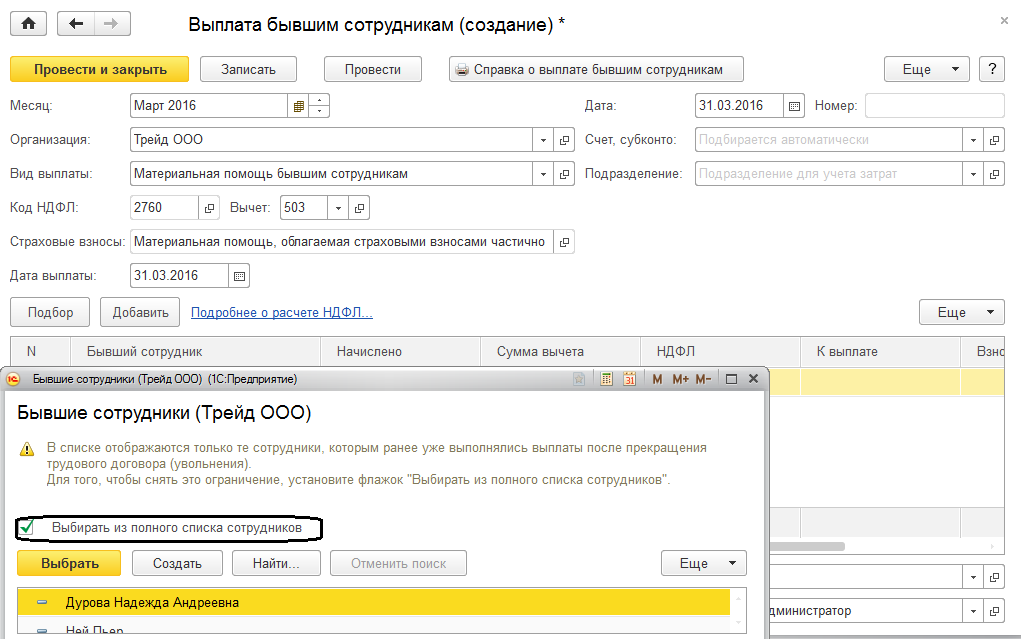This screenshot has width=1021, height=639.
Task: Click the help question mark button
Action: [x=991, y=69]
